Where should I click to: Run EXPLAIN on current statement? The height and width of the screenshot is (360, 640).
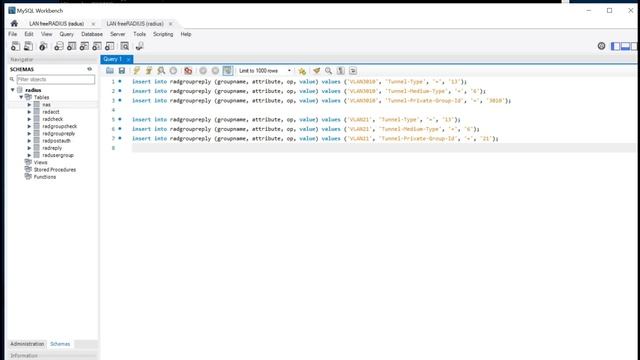coord(161,71)
